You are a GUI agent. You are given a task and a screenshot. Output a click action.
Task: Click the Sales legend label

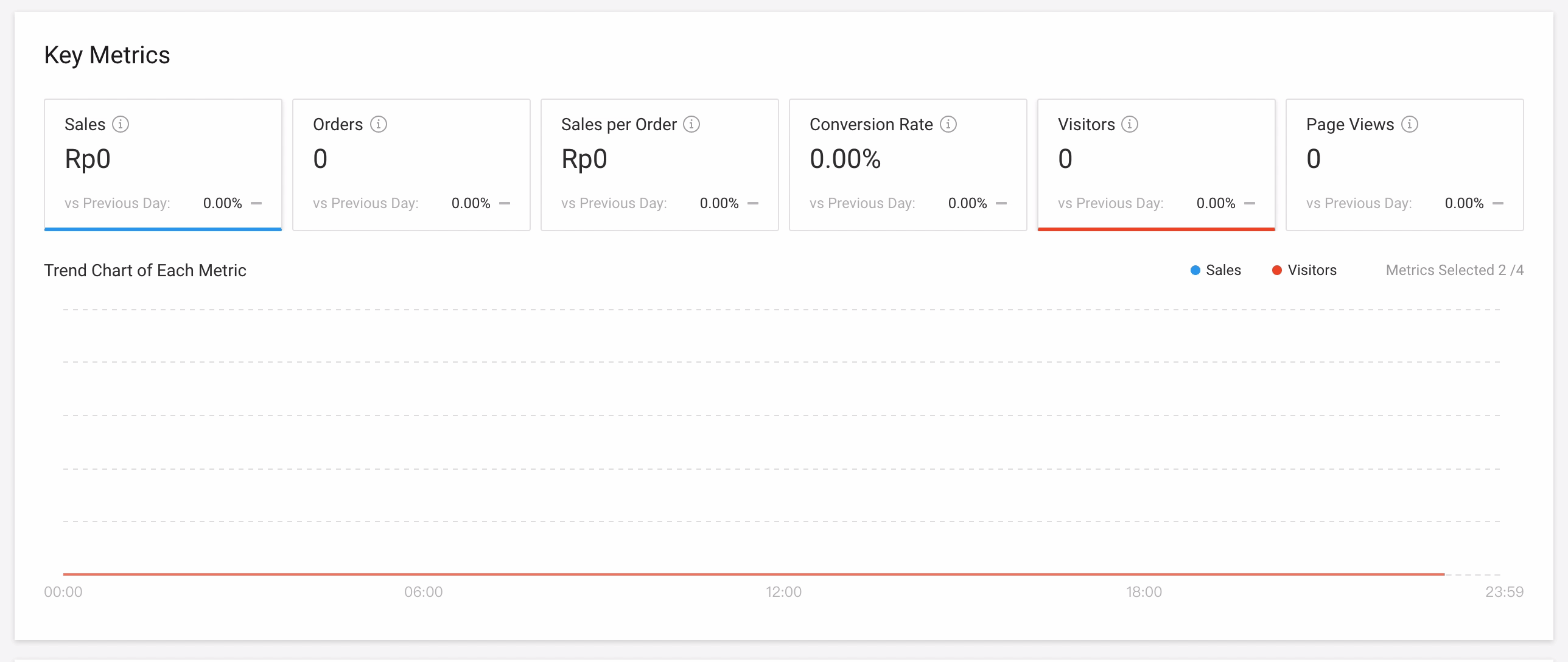point(1223,270)
